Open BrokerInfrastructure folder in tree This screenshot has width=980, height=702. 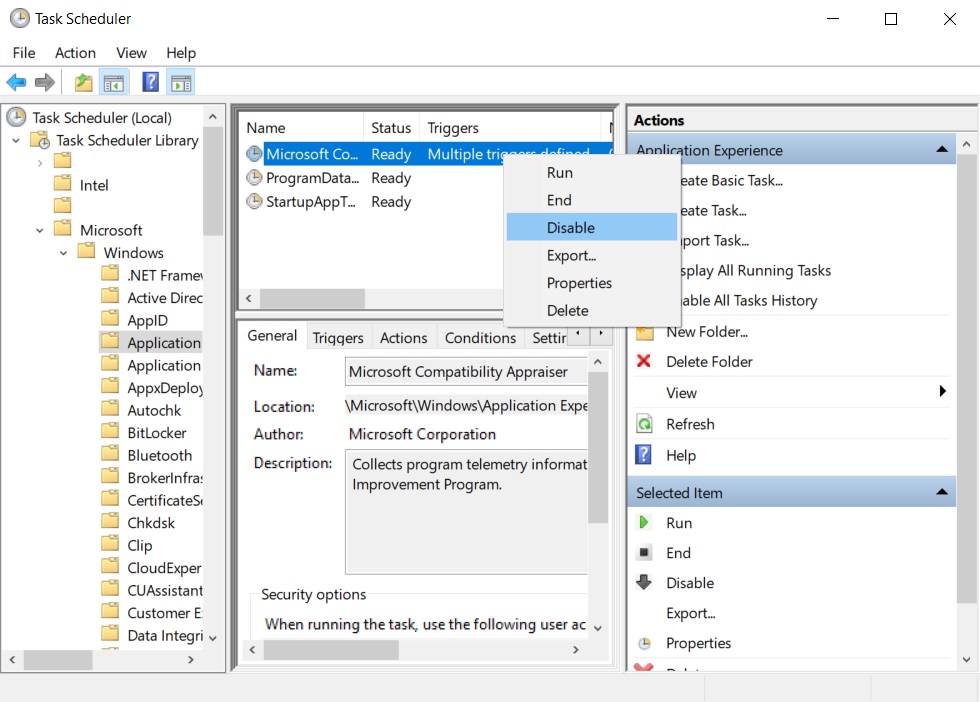point(165,478)
